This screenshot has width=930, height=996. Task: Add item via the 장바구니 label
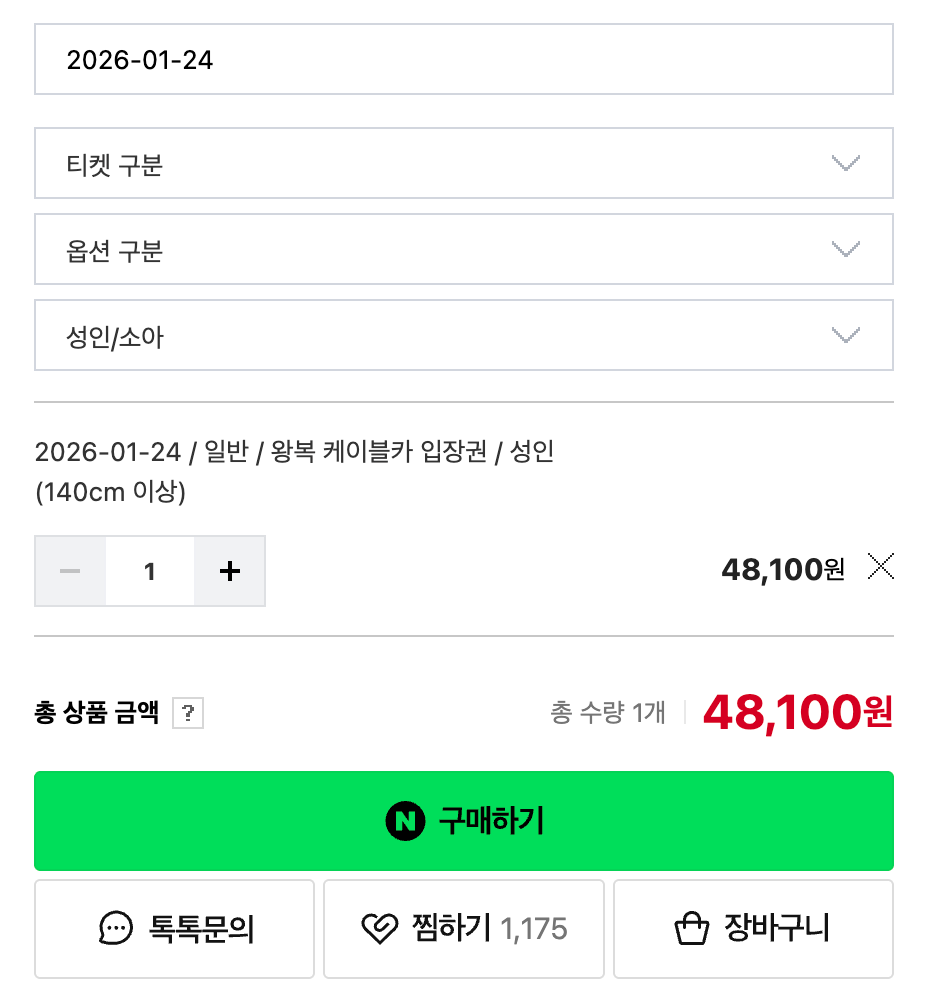click(x=777, y=930)
